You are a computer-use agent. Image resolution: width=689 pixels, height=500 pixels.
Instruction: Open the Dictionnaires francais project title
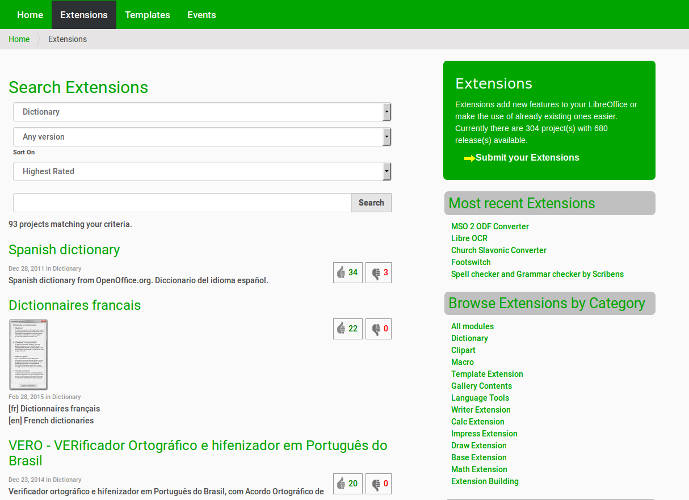[x=75, y=305]
